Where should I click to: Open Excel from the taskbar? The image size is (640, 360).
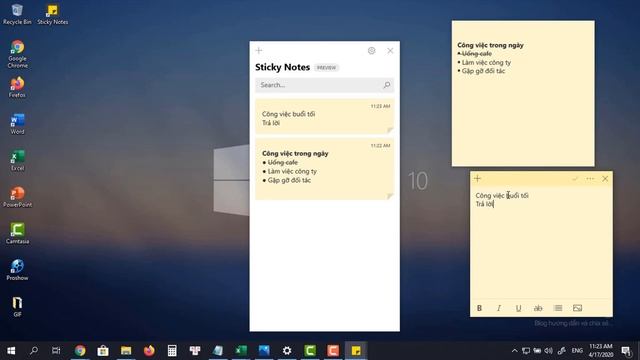241,351
